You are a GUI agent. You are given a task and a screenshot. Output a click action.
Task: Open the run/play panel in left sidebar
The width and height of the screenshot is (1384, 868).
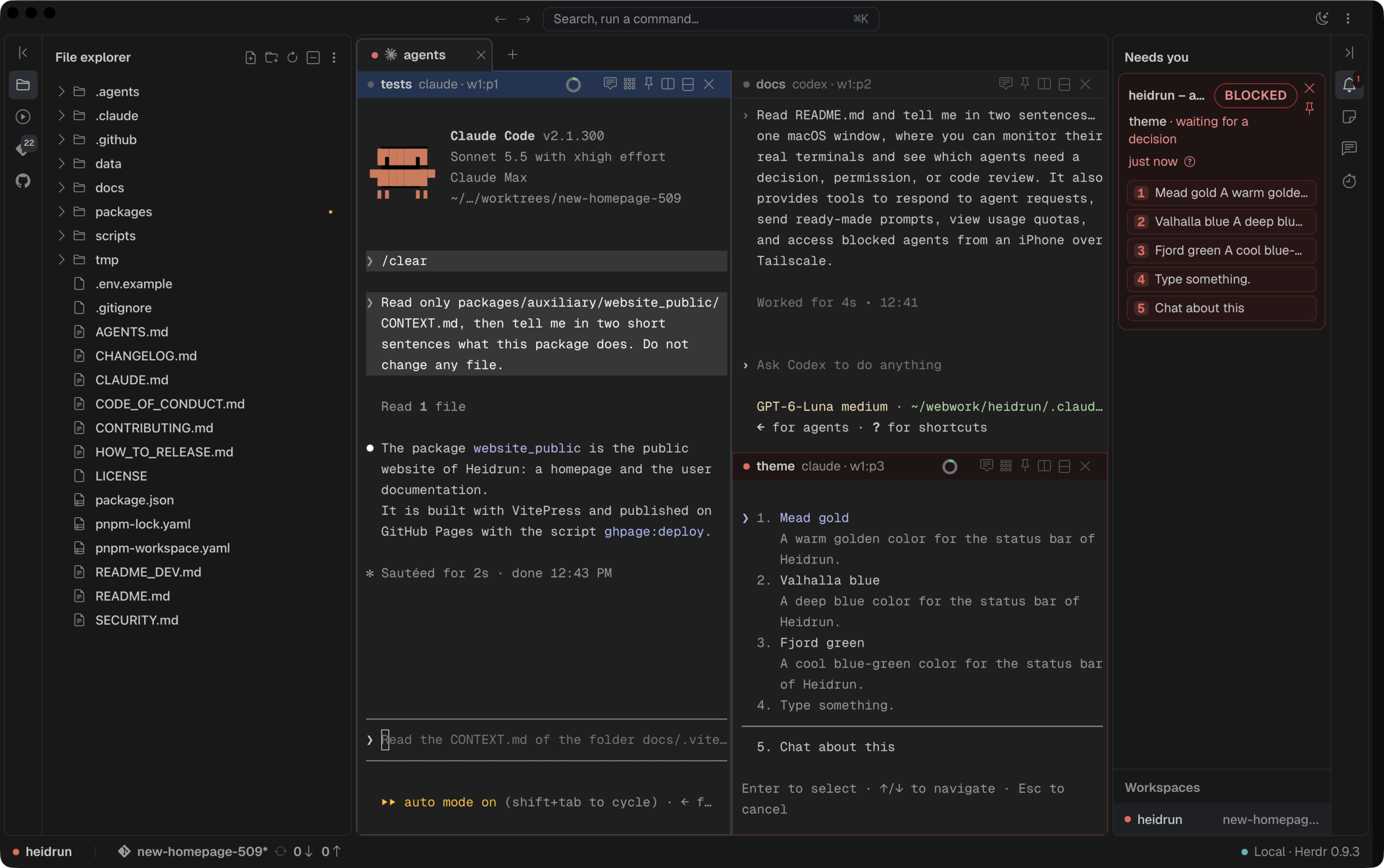click(22, 116)
